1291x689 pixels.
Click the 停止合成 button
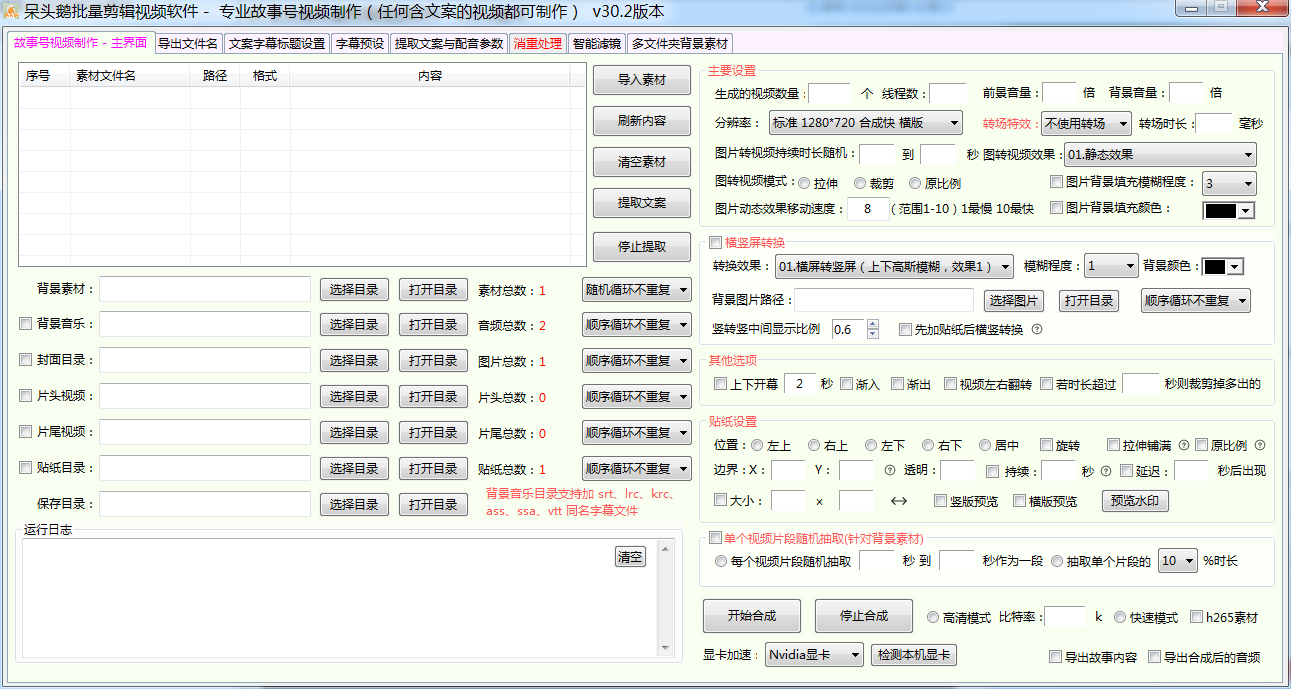[864, 616]
